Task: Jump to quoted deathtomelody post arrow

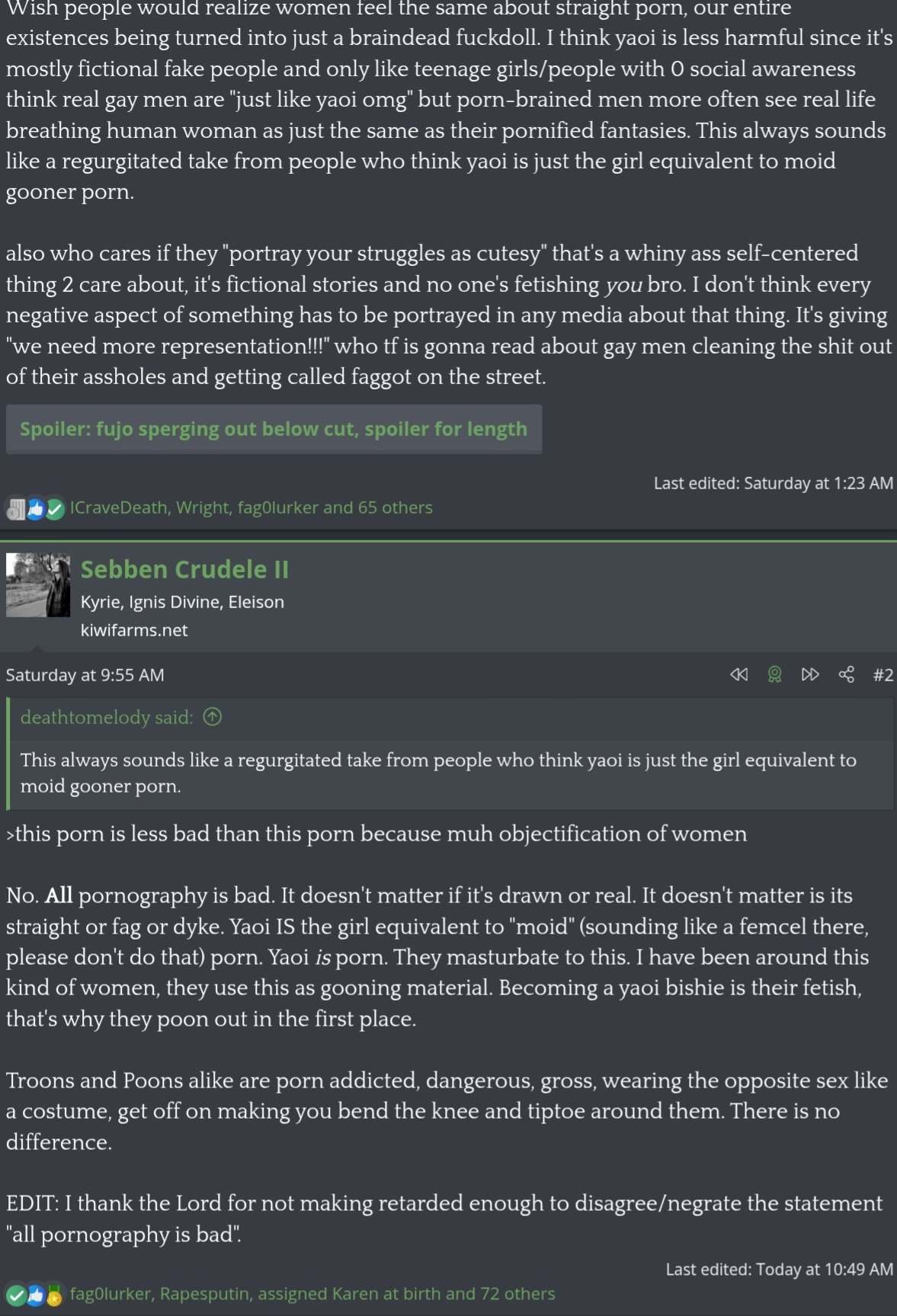Action: tap(213, 717)
